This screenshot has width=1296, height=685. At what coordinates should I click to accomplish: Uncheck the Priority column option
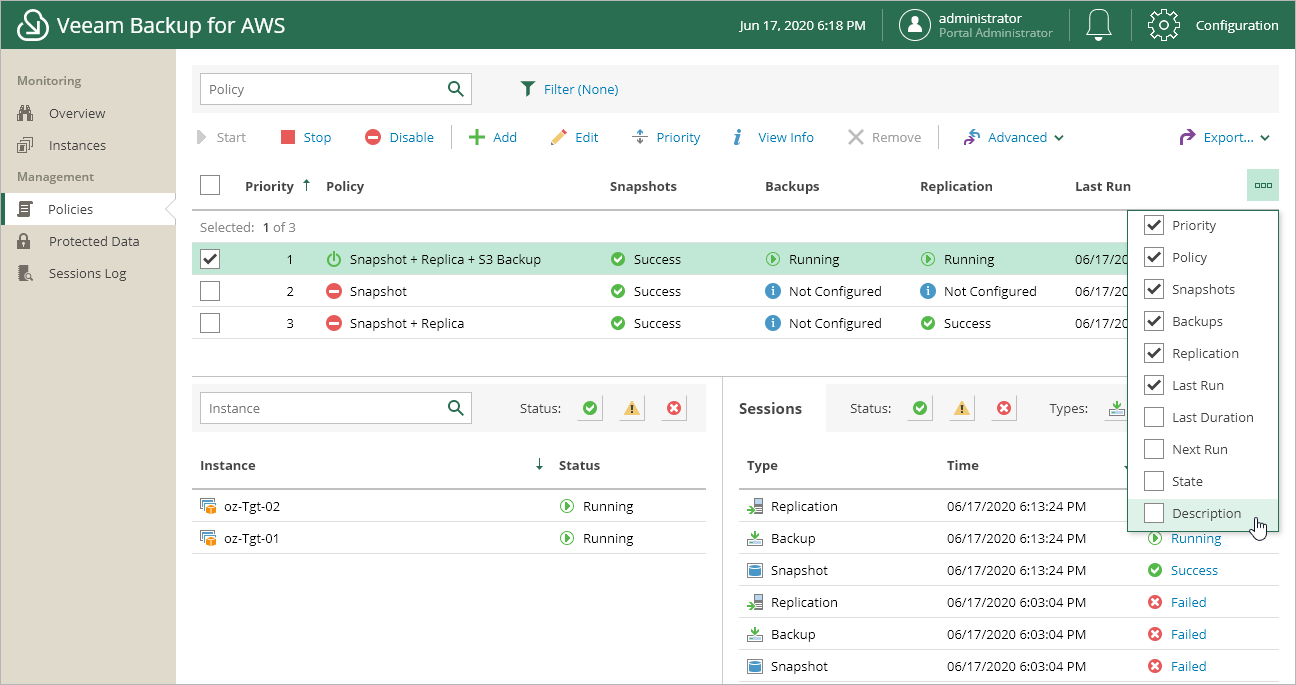coord(1154,225)
